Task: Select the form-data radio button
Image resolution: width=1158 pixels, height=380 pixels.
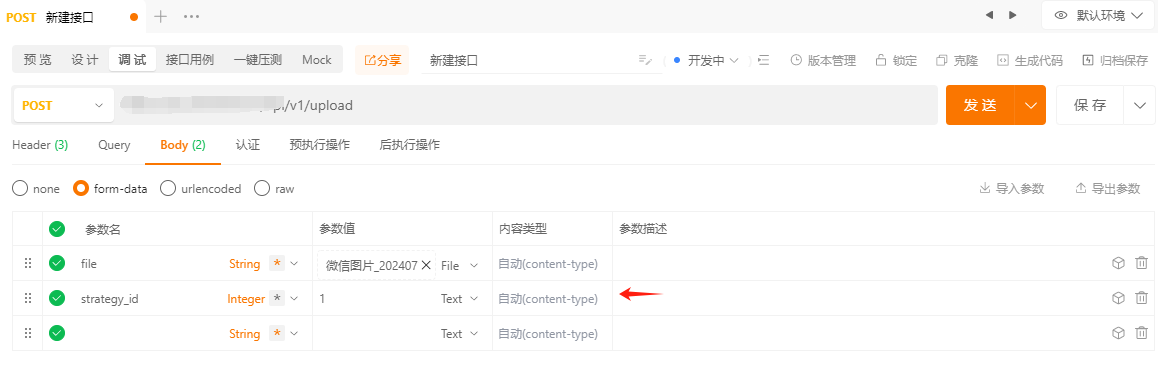Action: pos(80,188)
